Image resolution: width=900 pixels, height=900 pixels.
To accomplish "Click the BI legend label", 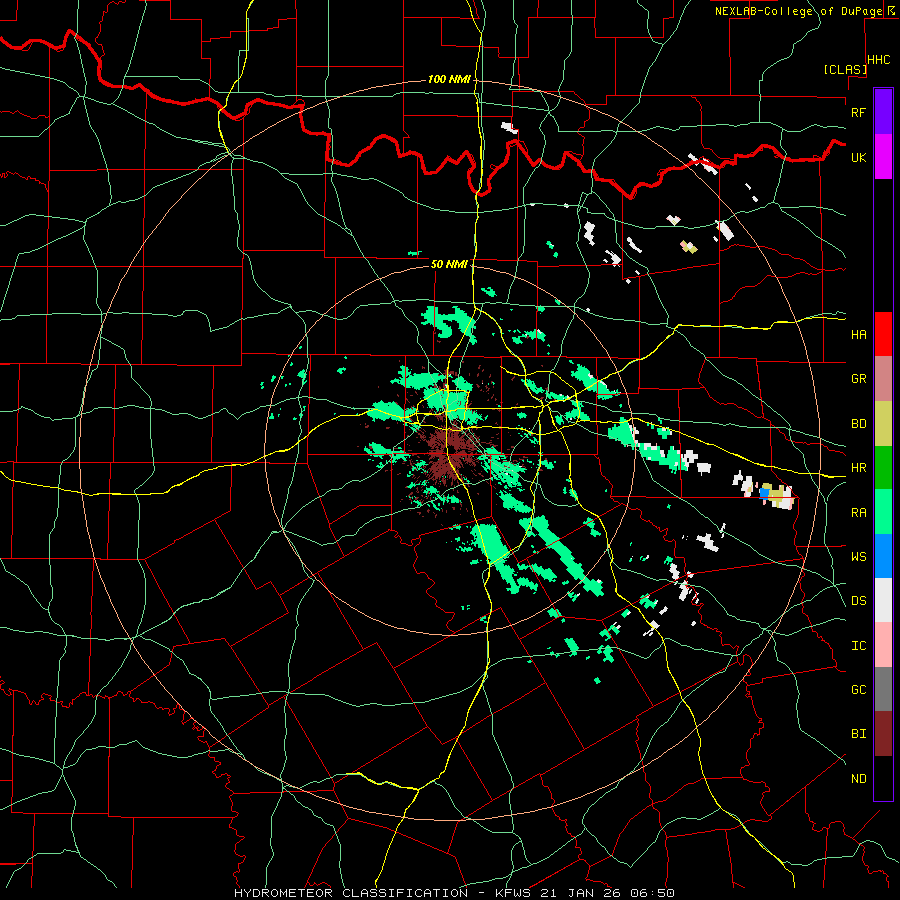I will [858, 734].
